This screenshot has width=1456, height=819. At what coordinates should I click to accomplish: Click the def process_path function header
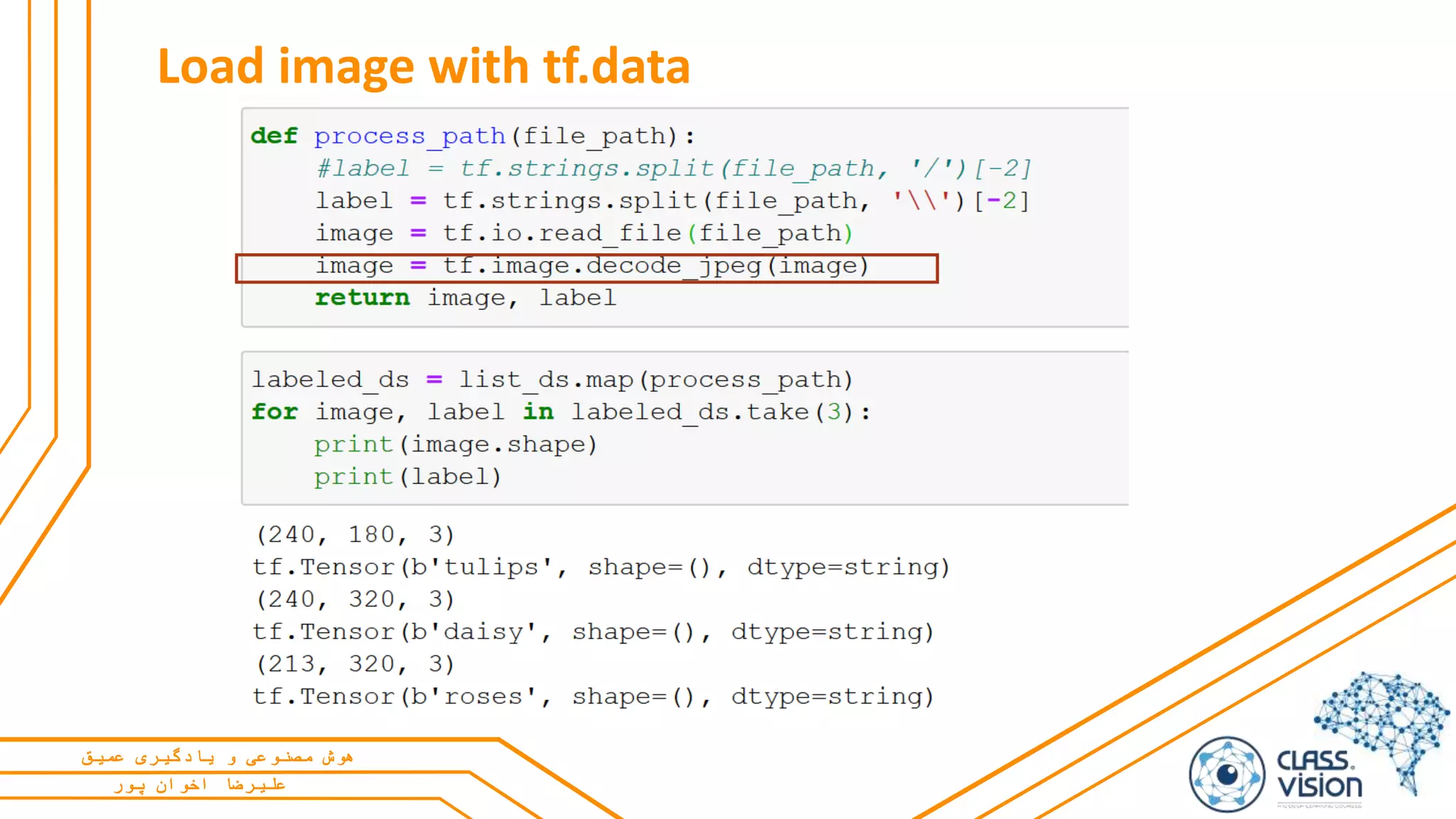[x=473, y=136]
